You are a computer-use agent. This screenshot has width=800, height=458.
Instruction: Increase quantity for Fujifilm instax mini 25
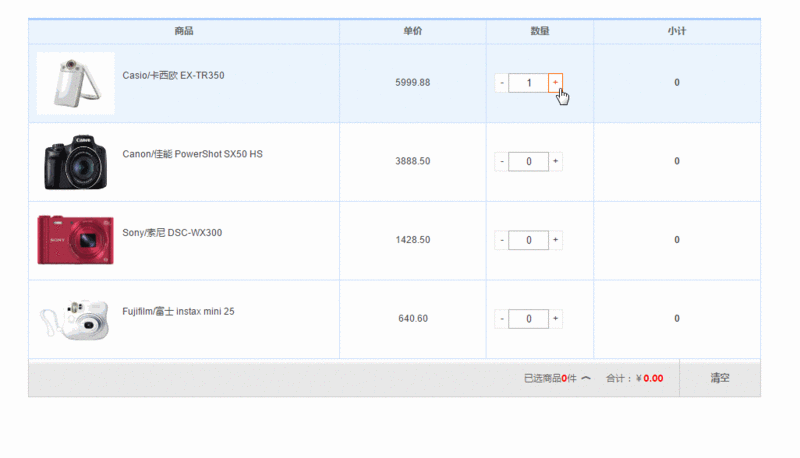[555, 318]
